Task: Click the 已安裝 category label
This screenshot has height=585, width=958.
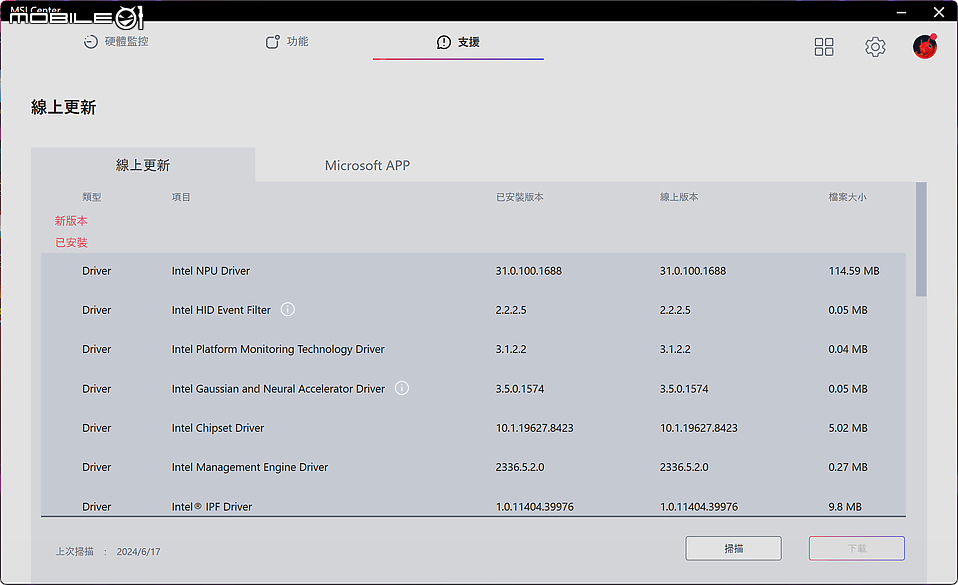Action: coord(71,243)
